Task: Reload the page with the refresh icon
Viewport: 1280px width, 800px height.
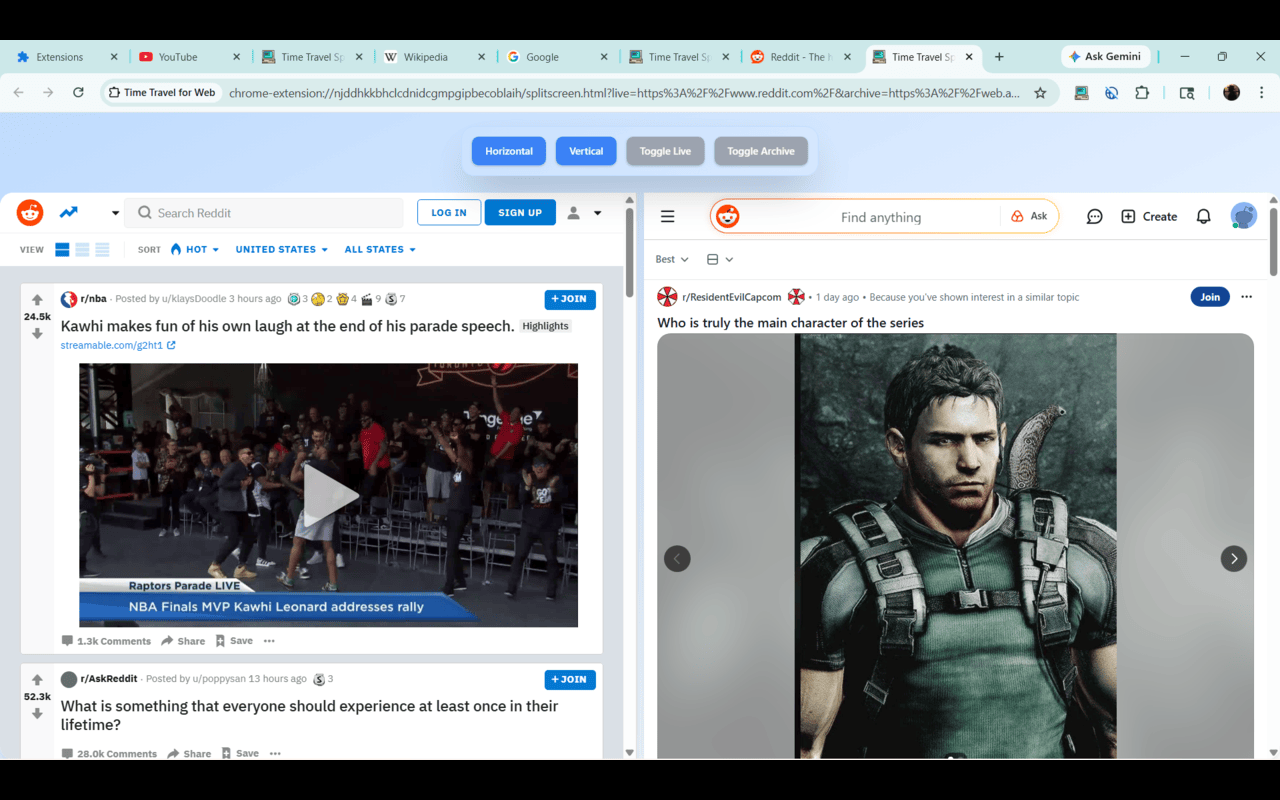Action: tap(78, 93)
